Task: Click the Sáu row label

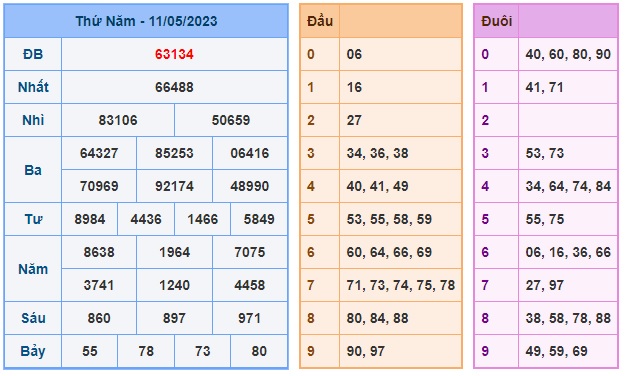Action: pyautogui.click(x=33, y=319)
